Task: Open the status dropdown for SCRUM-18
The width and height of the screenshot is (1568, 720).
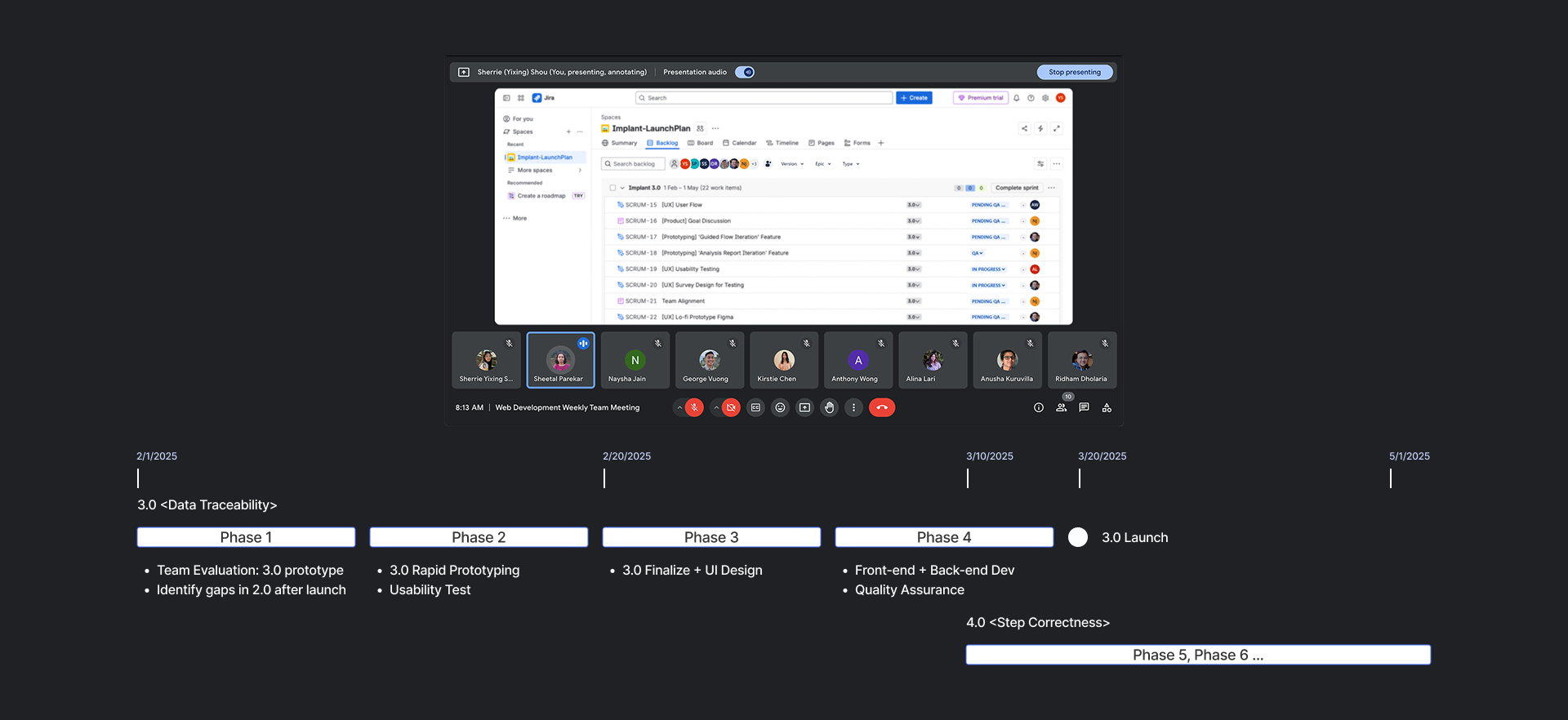Action: click(x=978, y=253)
